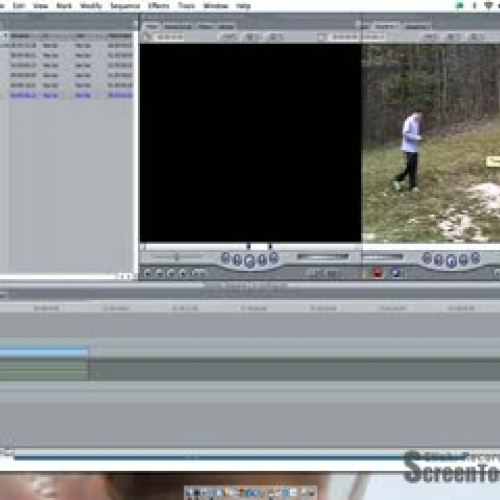Open the Help menu
The image size is (500, 500).
tap(243, 6)
